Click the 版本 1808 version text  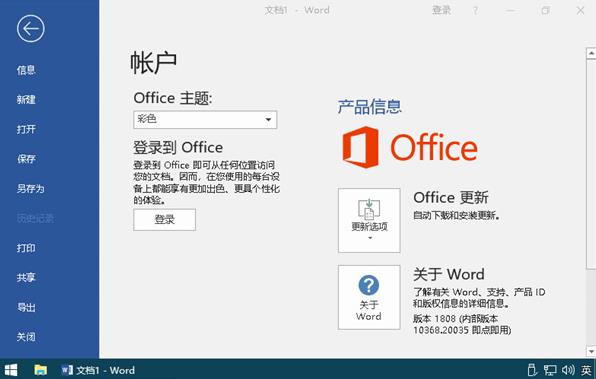[x=462, y=324]
